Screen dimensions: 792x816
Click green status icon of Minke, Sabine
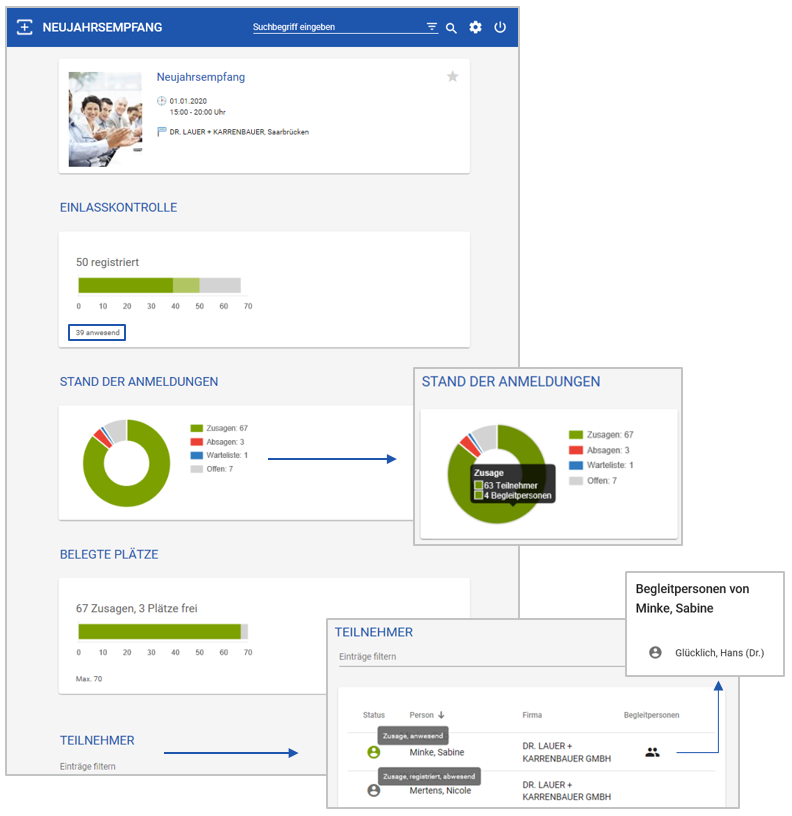point(374,752)
